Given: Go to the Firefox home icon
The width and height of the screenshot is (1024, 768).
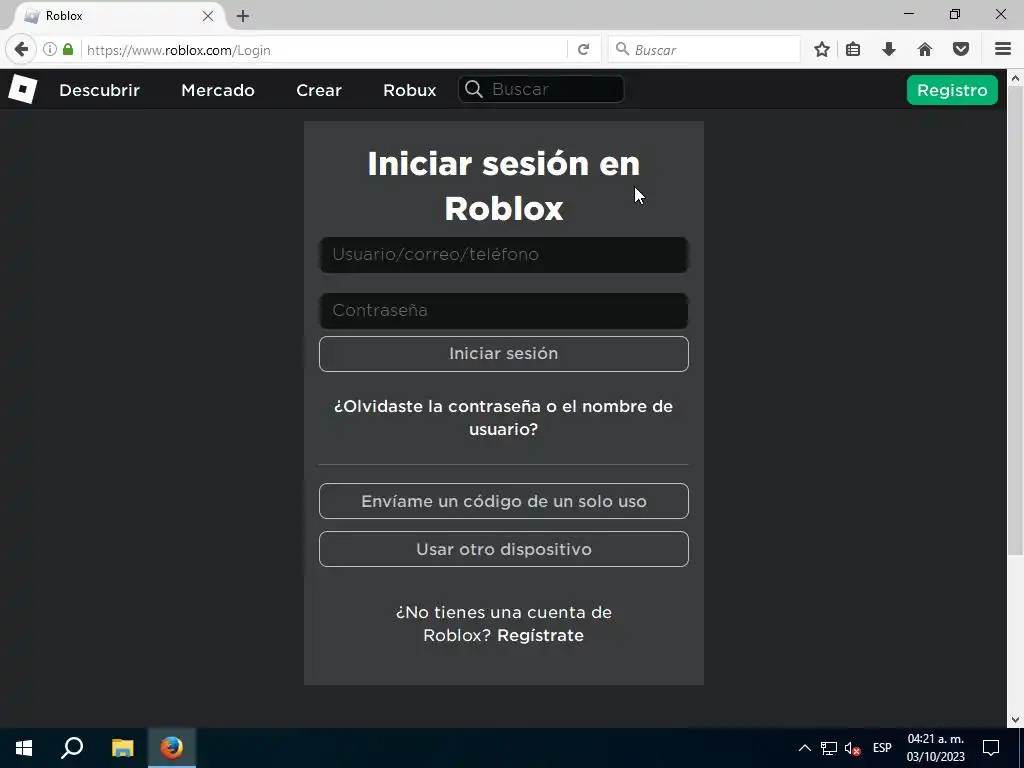Looking at the screenshot, I should [925, 50].
